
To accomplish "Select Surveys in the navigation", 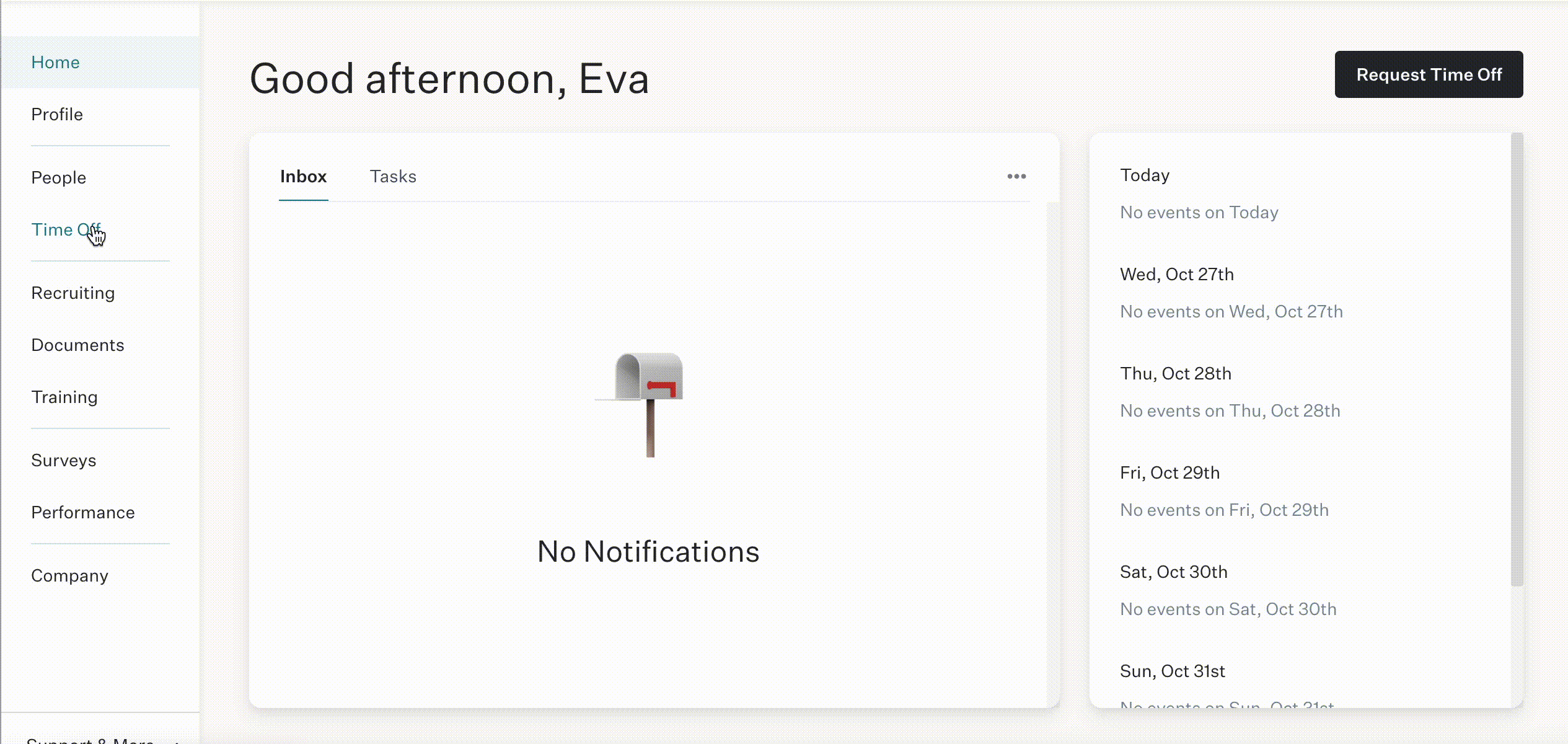I will pyautogui.click(x=64, y=461).
